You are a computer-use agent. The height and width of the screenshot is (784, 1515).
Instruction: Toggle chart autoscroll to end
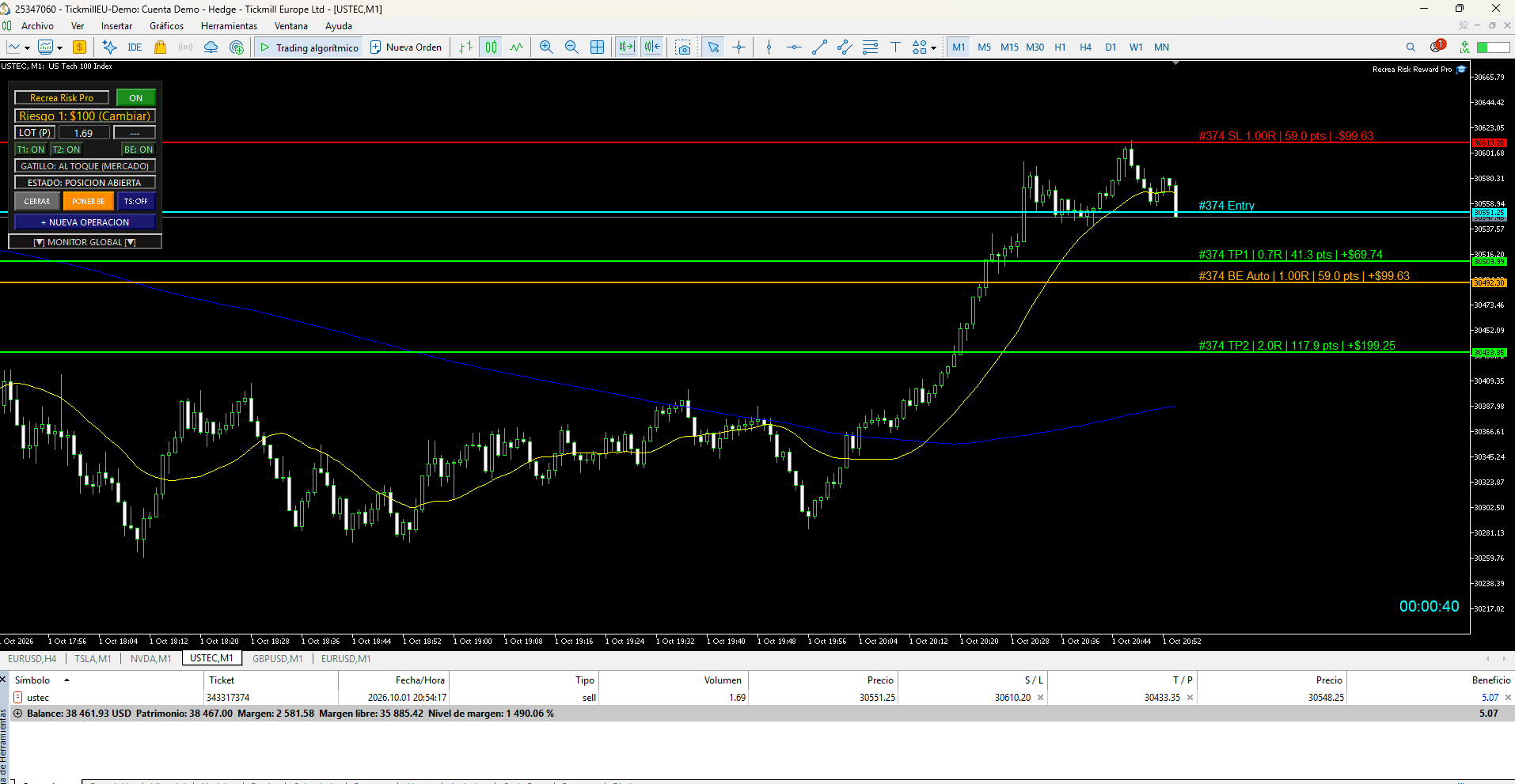pos(626,47)
